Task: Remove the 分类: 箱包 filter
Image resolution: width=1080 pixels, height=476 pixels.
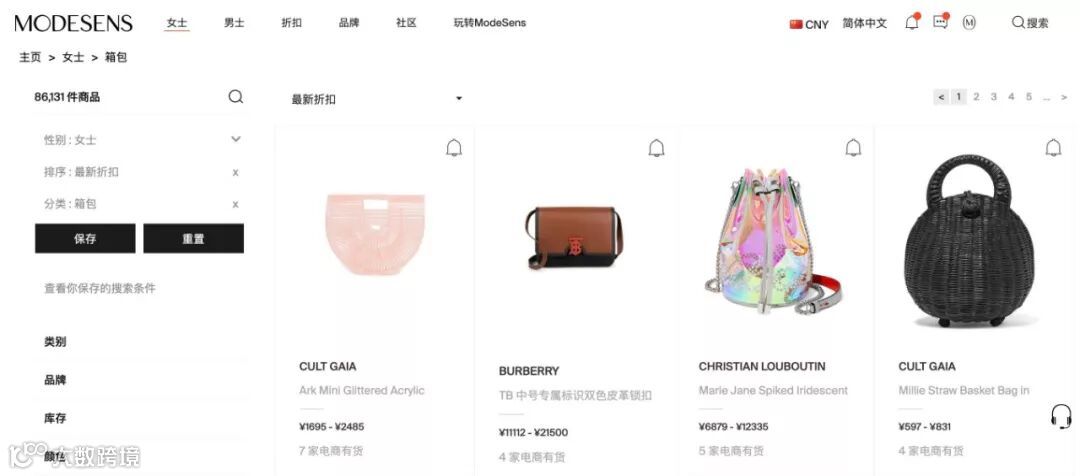Action: tap(236, 205)
